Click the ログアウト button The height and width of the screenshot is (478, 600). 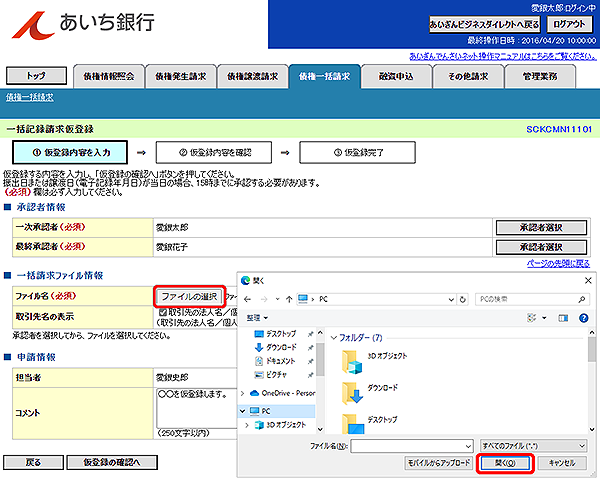tap(569, 24)
